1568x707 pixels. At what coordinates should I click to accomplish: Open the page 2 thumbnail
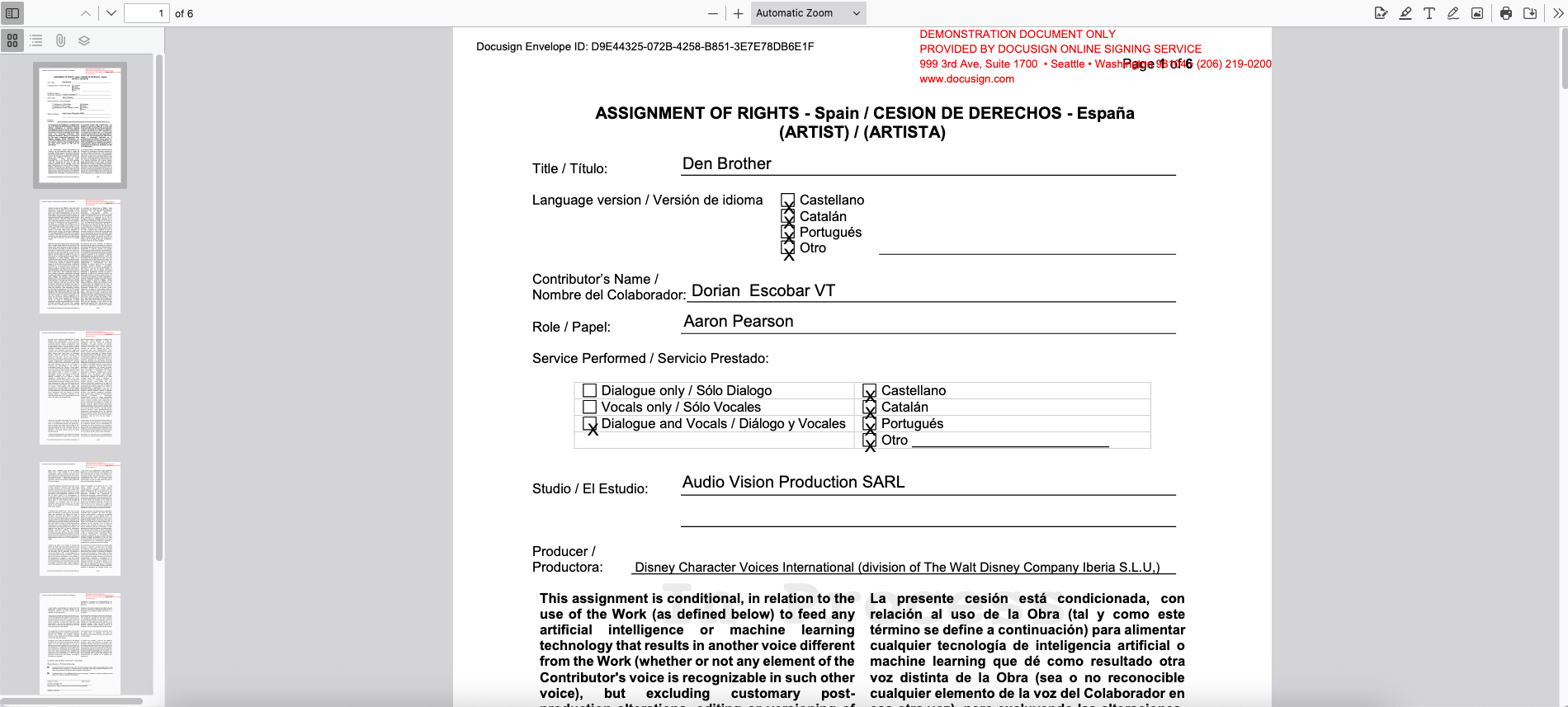coord(80,257)
